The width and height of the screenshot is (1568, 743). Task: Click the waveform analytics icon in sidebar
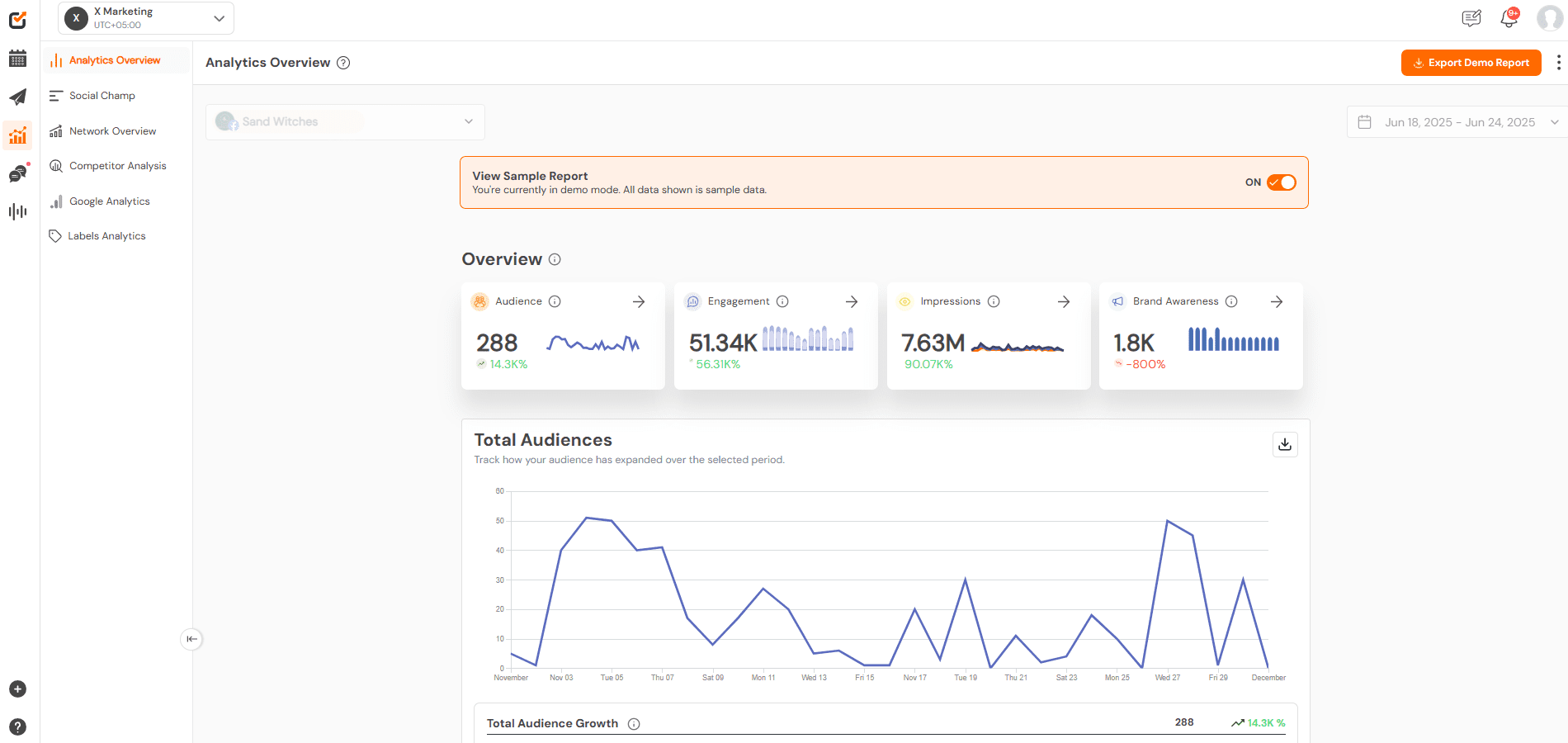pyautogui.click(x=17, y=211)
